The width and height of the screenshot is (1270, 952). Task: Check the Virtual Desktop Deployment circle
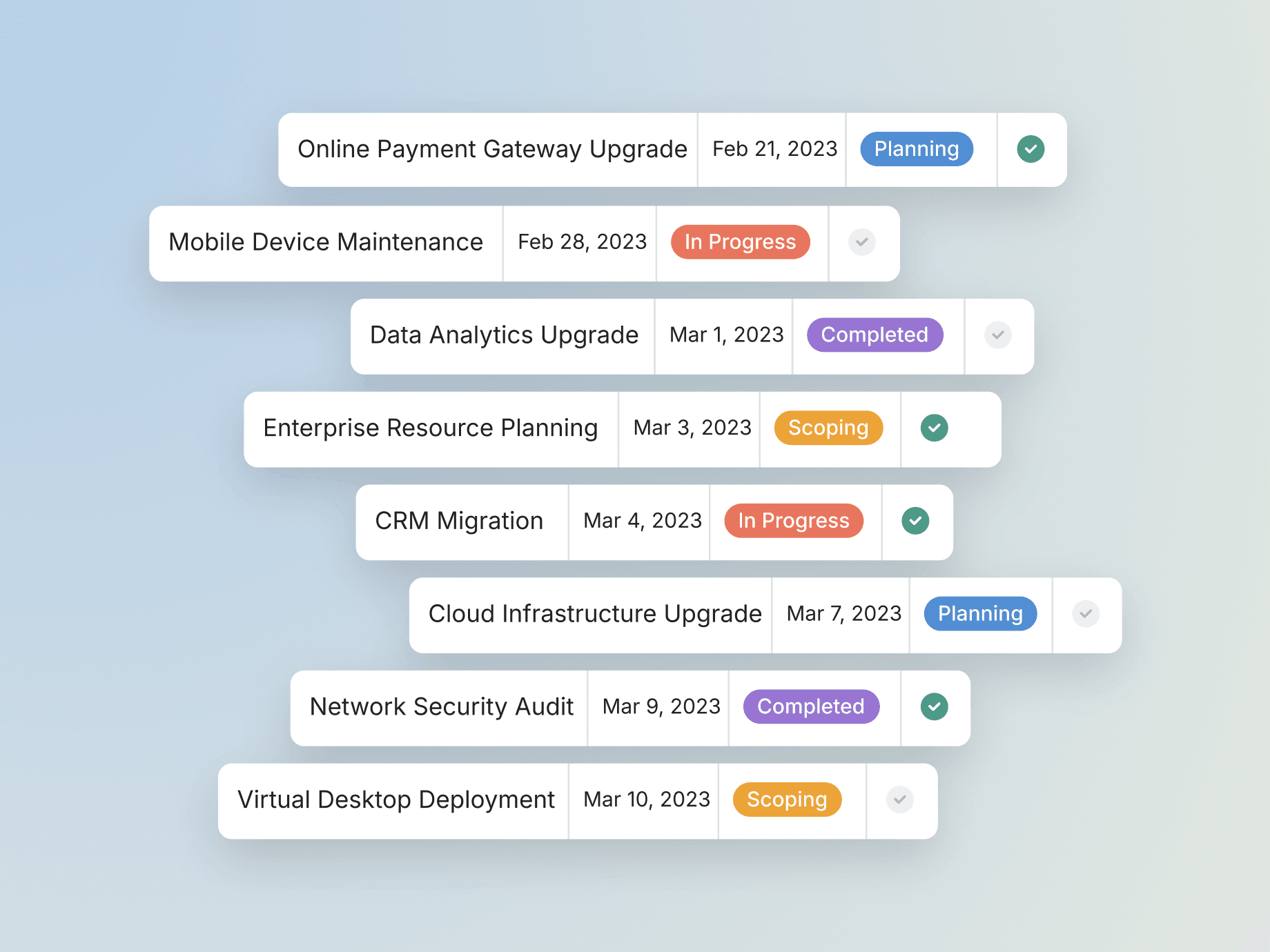click(x=900, y=800)
